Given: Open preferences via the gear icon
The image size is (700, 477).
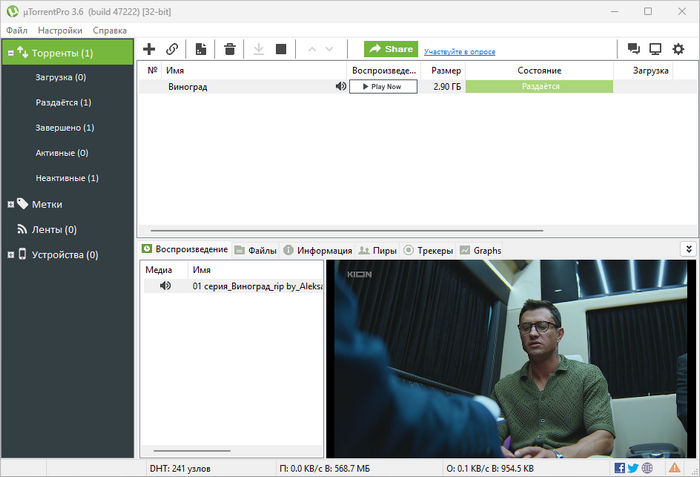Looking at the screenshot, I should (x=678, y=49).
